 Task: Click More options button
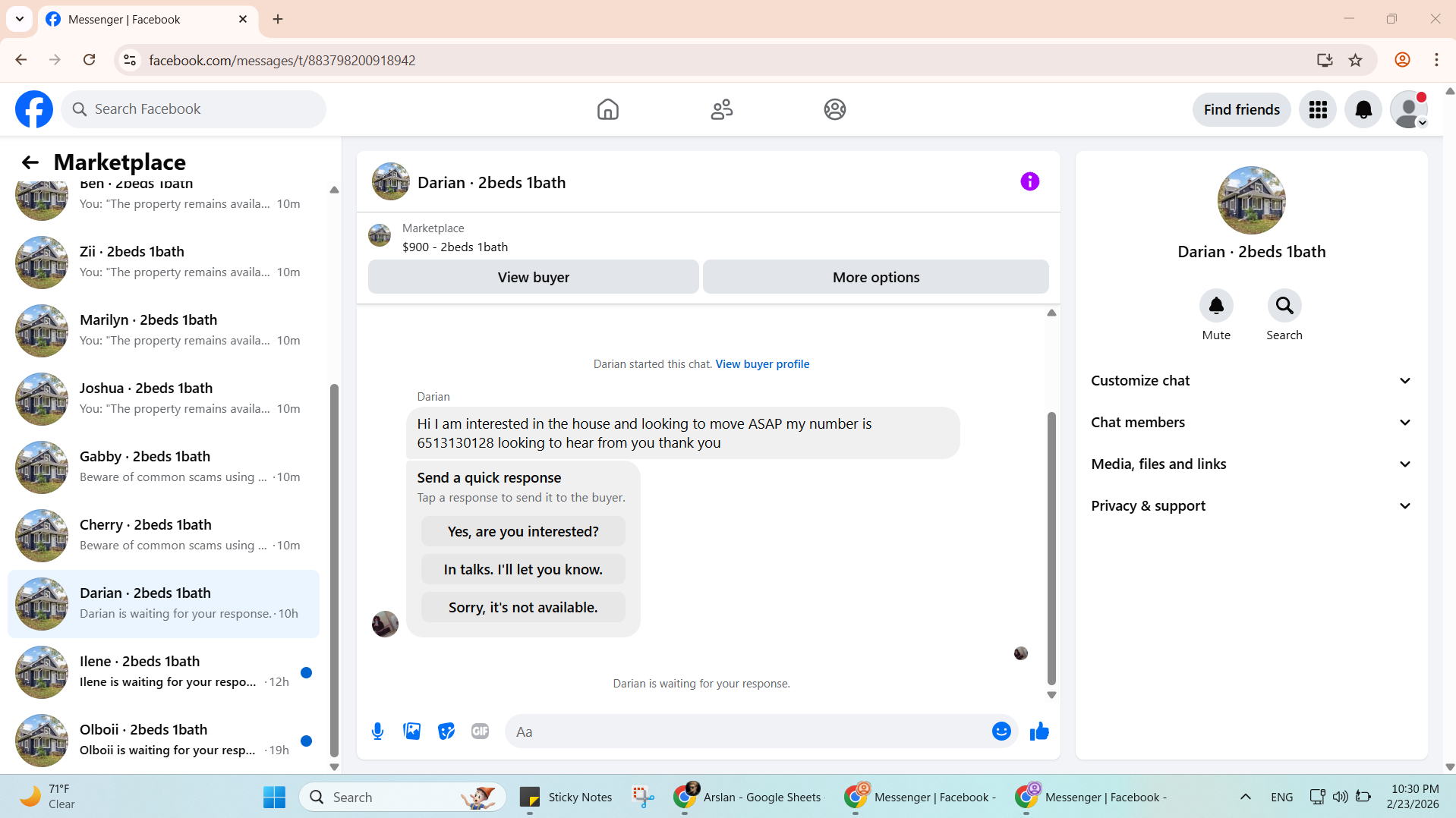(x=875, y=277)
